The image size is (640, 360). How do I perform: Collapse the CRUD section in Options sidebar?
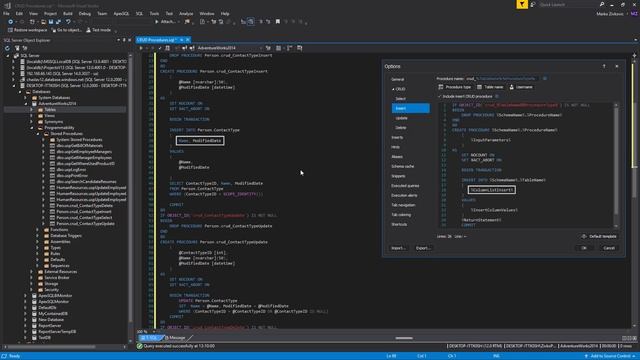(393, 89)
